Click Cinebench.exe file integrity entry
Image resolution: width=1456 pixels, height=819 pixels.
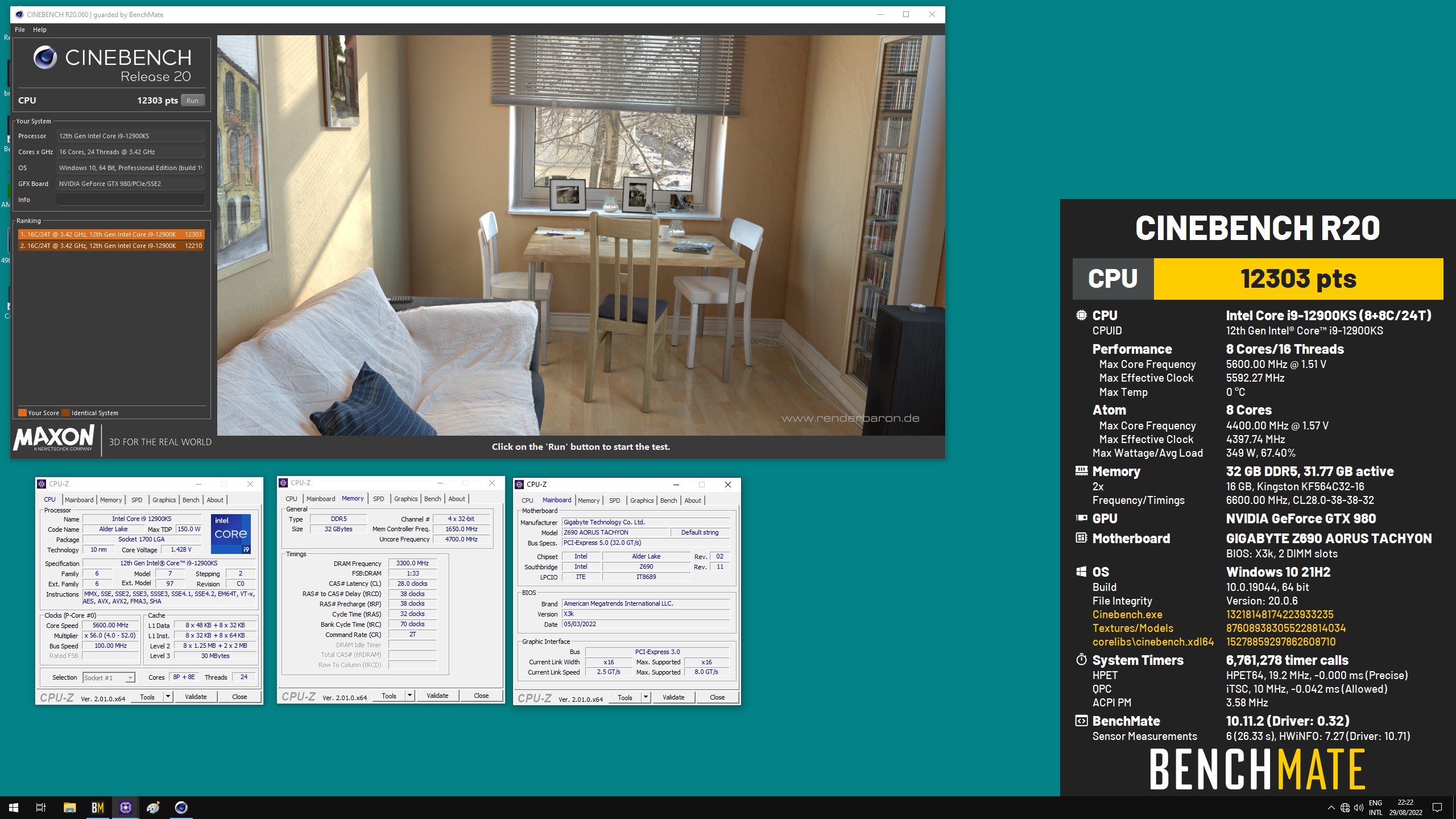(1127, 614)
